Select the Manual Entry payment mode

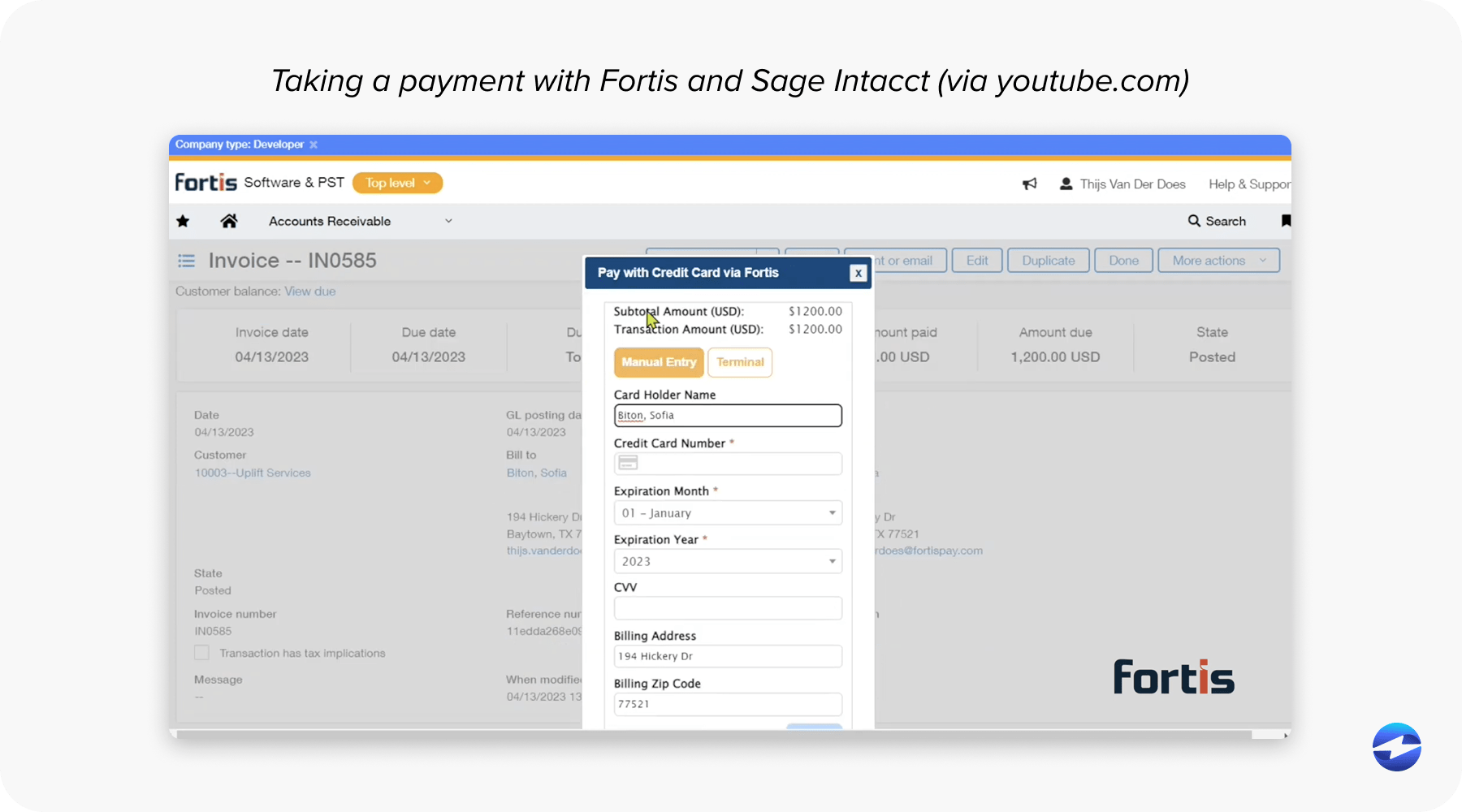point(659,362)
